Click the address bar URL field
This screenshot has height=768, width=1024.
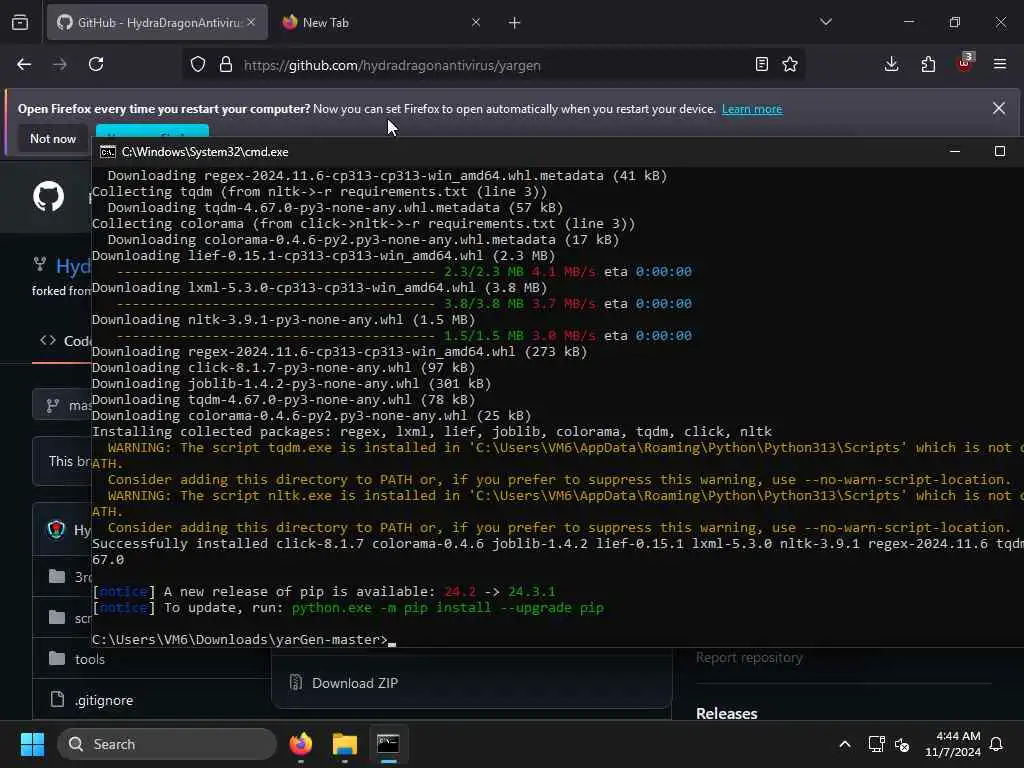493,65
